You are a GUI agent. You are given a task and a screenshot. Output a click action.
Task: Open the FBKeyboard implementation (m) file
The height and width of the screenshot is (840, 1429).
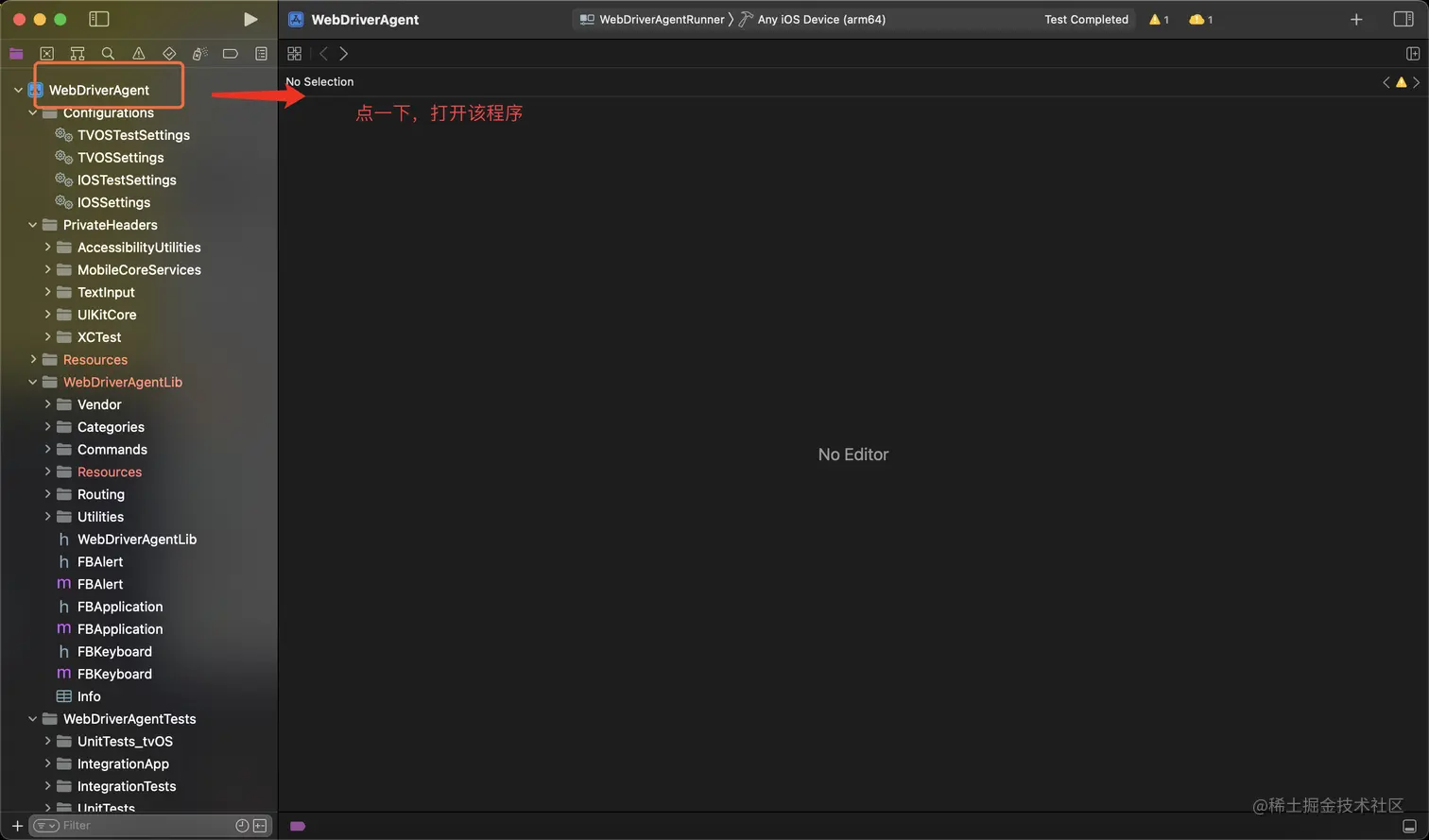(x=114, y=674)
